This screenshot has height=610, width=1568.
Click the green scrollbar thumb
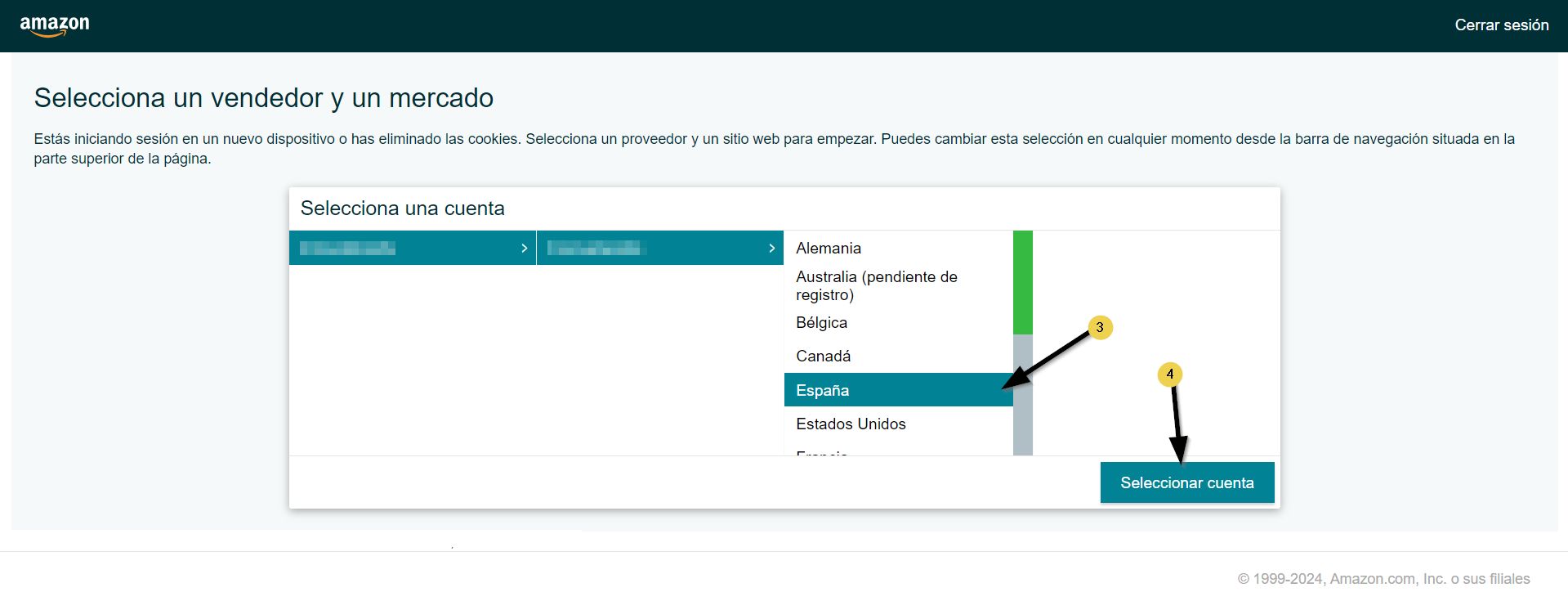click(x=1022, y=282)
